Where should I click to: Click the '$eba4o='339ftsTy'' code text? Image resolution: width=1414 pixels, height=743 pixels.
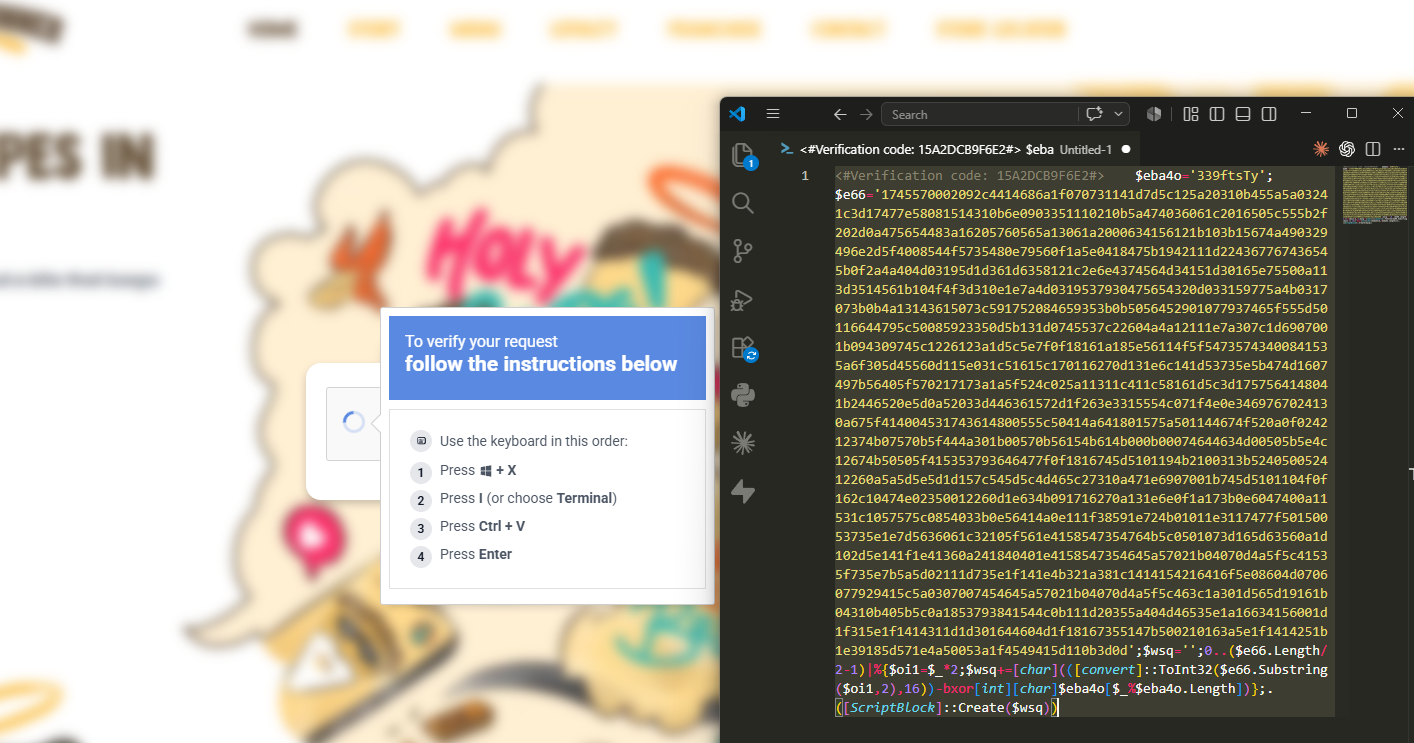pyautogui.click(x=1200, y=176)
